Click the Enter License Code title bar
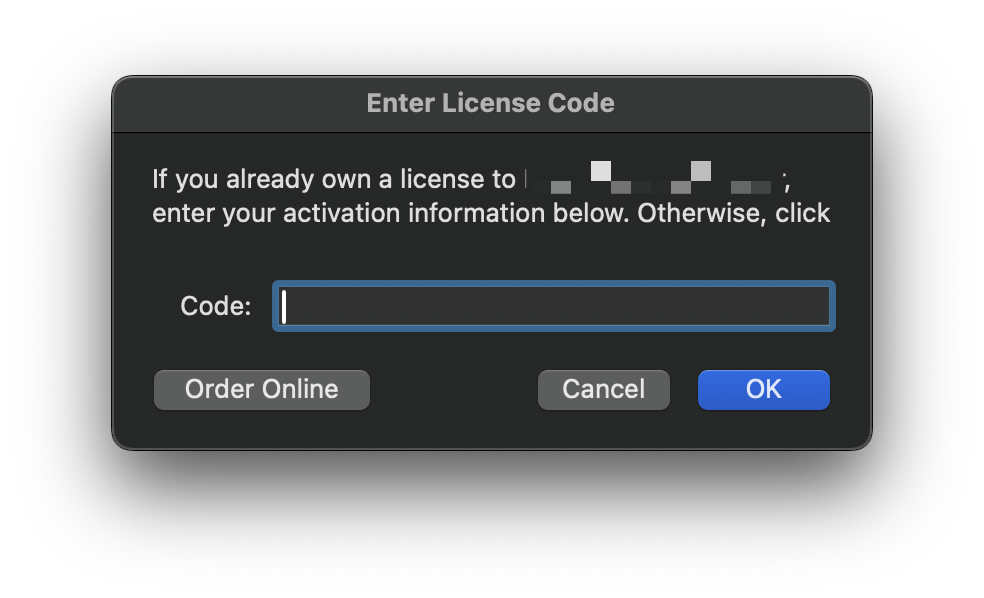Screen dimensions: 984x598 (x=491, y=103)
